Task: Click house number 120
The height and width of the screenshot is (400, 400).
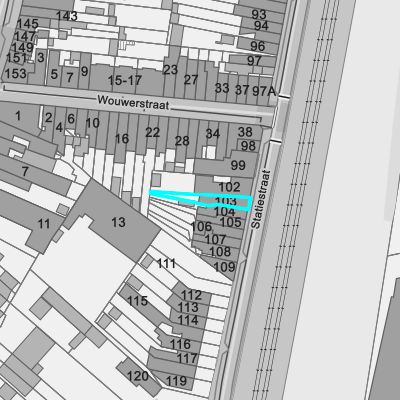Action: 137,376
